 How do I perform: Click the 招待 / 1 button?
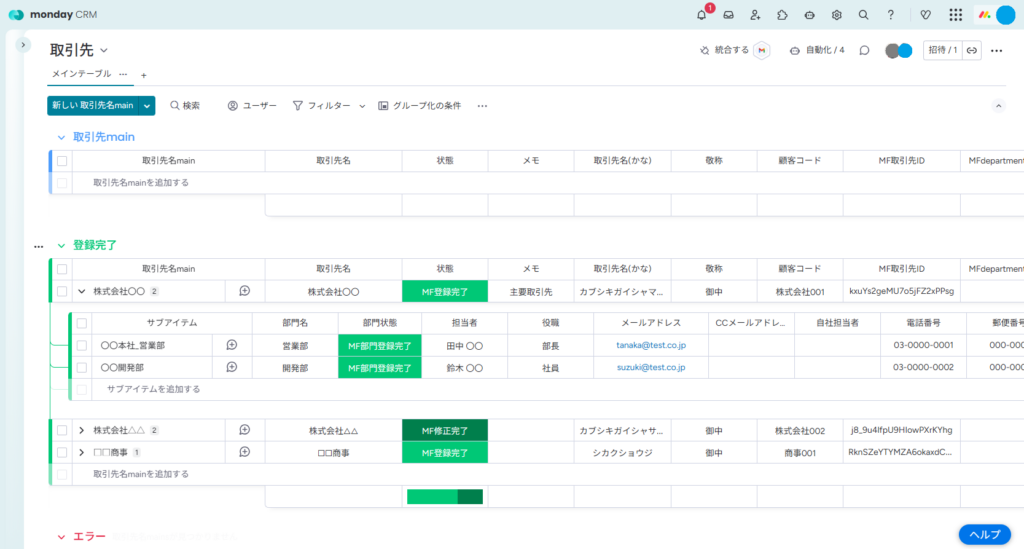(x=941, y=50)
